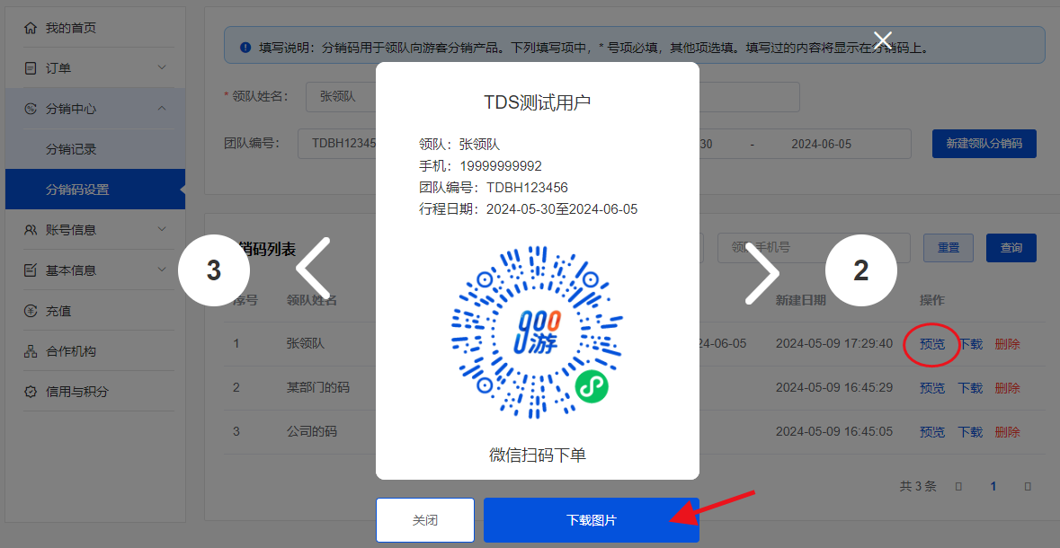Screen dimensions: 1060x548
Task: Click the 某部门的码 name cell
Action: click(x=318, y=388)
